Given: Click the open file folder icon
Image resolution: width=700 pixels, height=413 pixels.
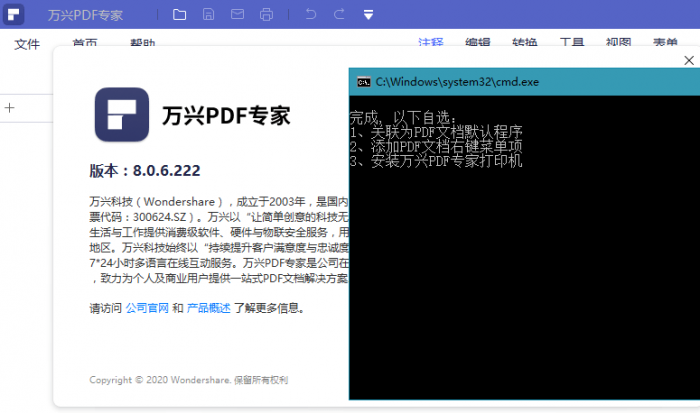Looking at the screenshot, I should (x=179, y=15).
